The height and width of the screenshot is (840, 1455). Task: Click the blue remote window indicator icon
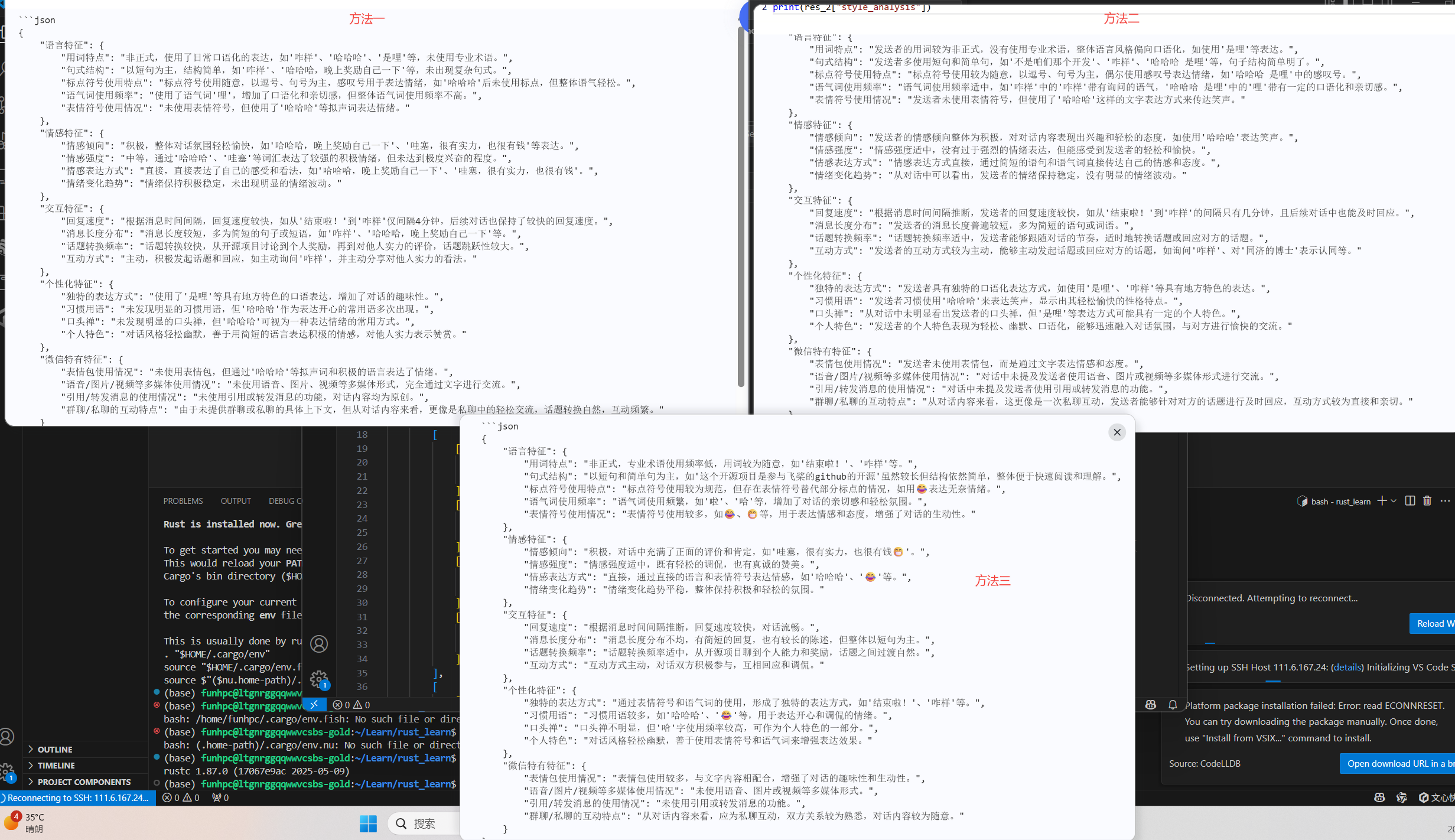pyautogui.click(x=314, y=705)
